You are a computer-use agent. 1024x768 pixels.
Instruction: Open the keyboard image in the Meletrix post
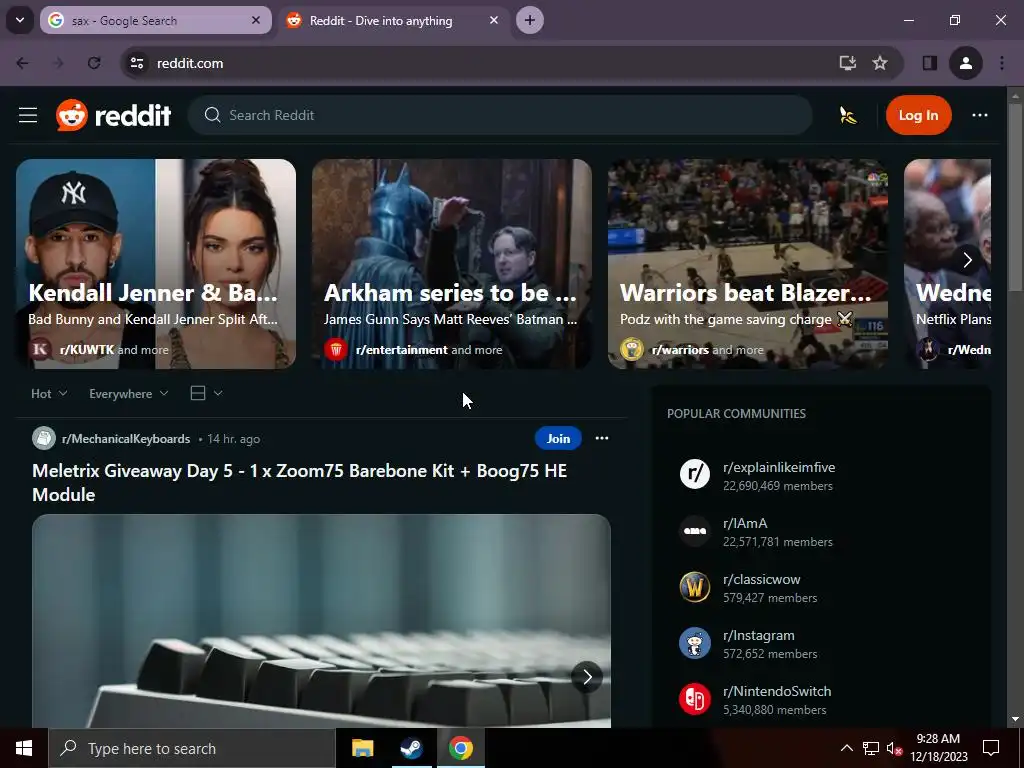[x=321, y=620]
